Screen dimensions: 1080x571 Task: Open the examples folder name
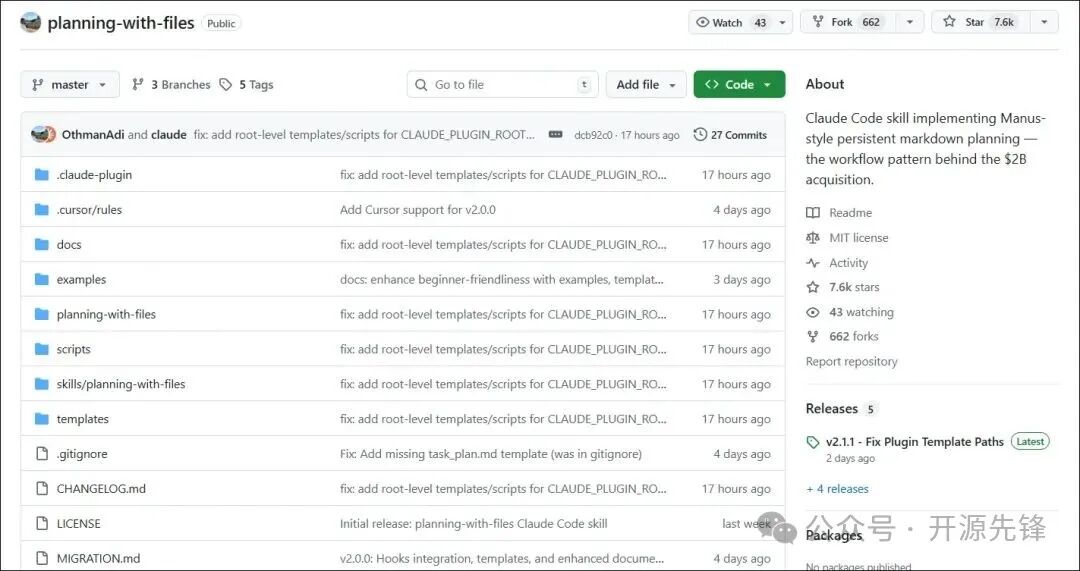81,280
